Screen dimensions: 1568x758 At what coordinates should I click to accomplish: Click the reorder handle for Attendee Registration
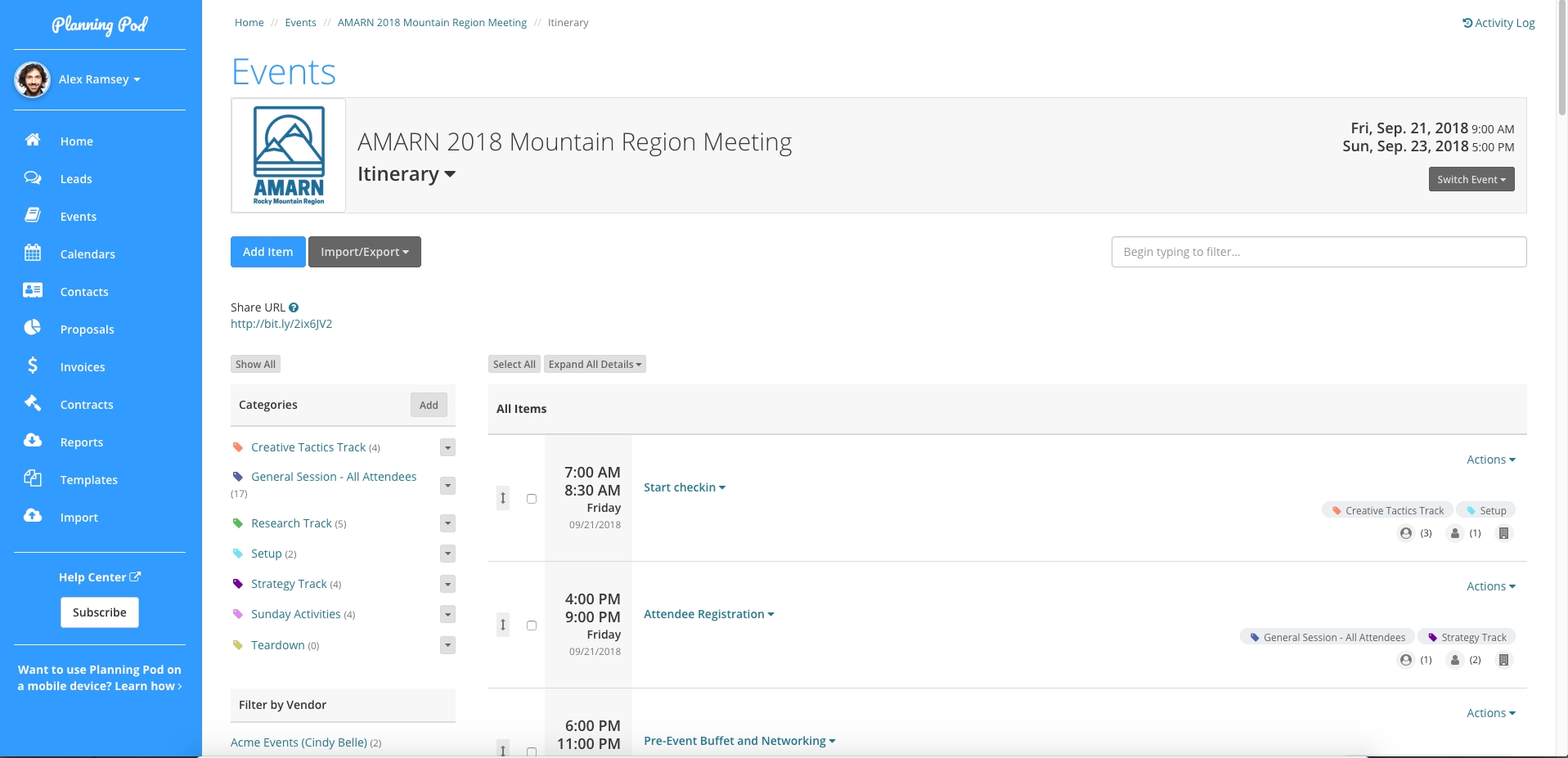[503, 625]
